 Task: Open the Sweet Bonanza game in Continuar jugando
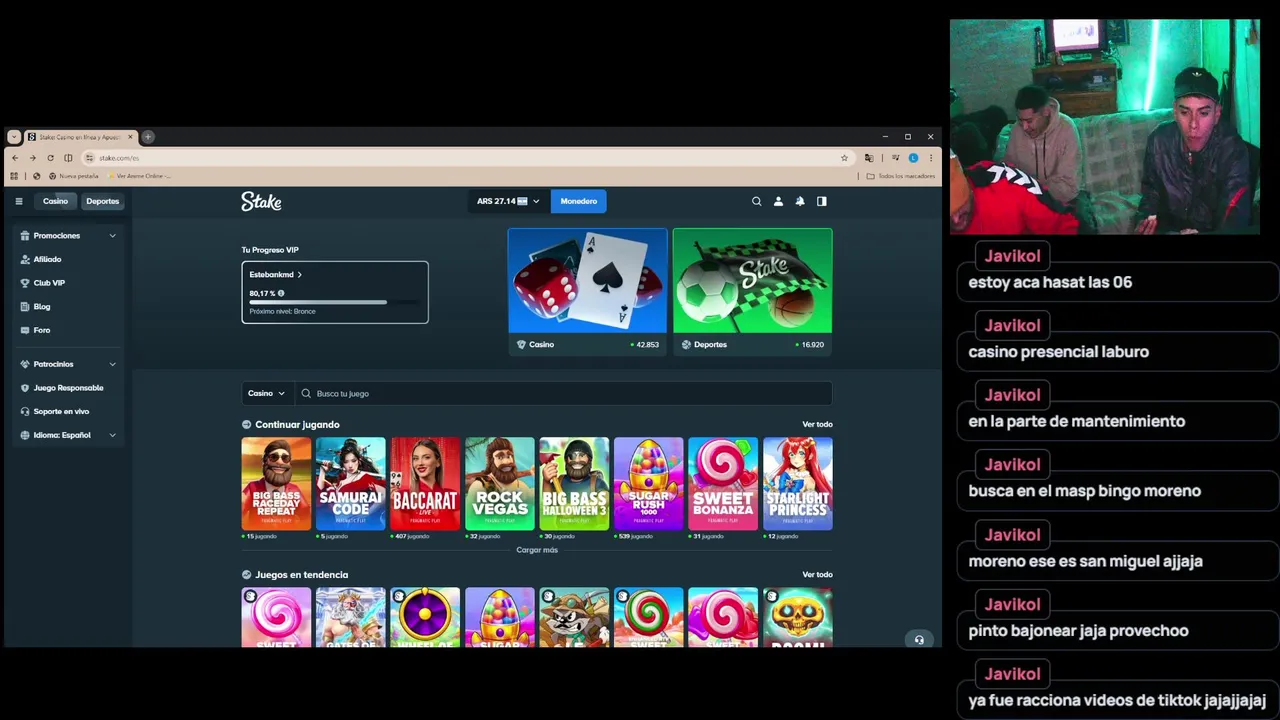tap(723, 483)
